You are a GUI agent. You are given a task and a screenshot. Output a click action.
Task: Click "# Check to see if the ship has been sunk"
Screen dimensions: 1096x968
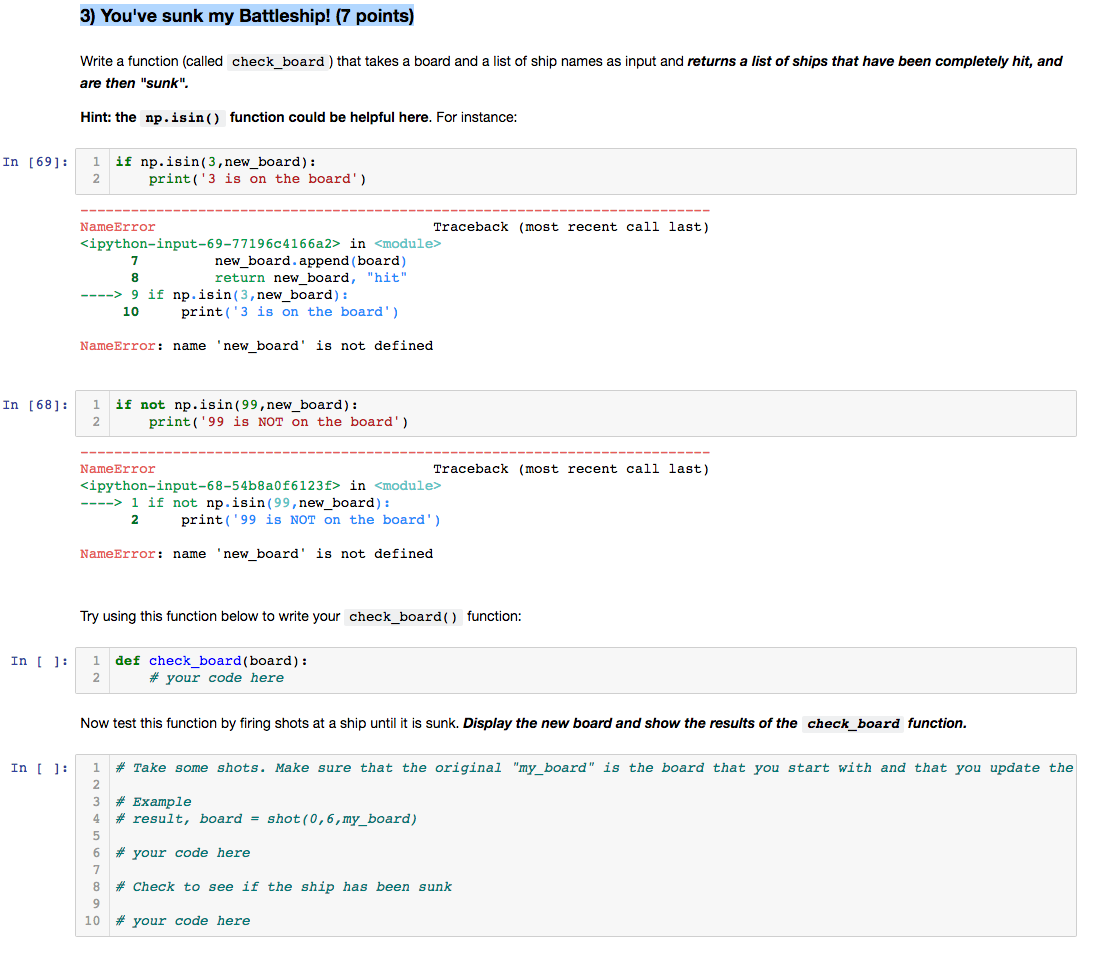pos(284,887)
